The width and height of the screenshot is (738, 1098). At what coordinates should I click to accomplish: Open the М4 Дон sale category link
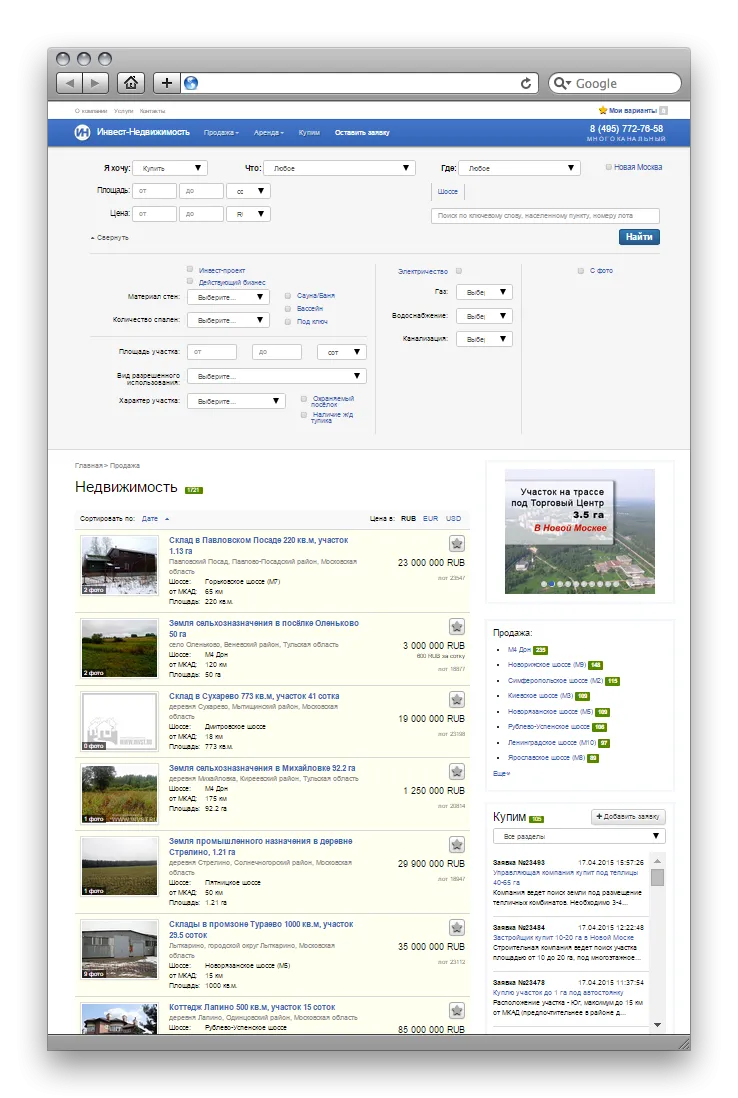519,650
